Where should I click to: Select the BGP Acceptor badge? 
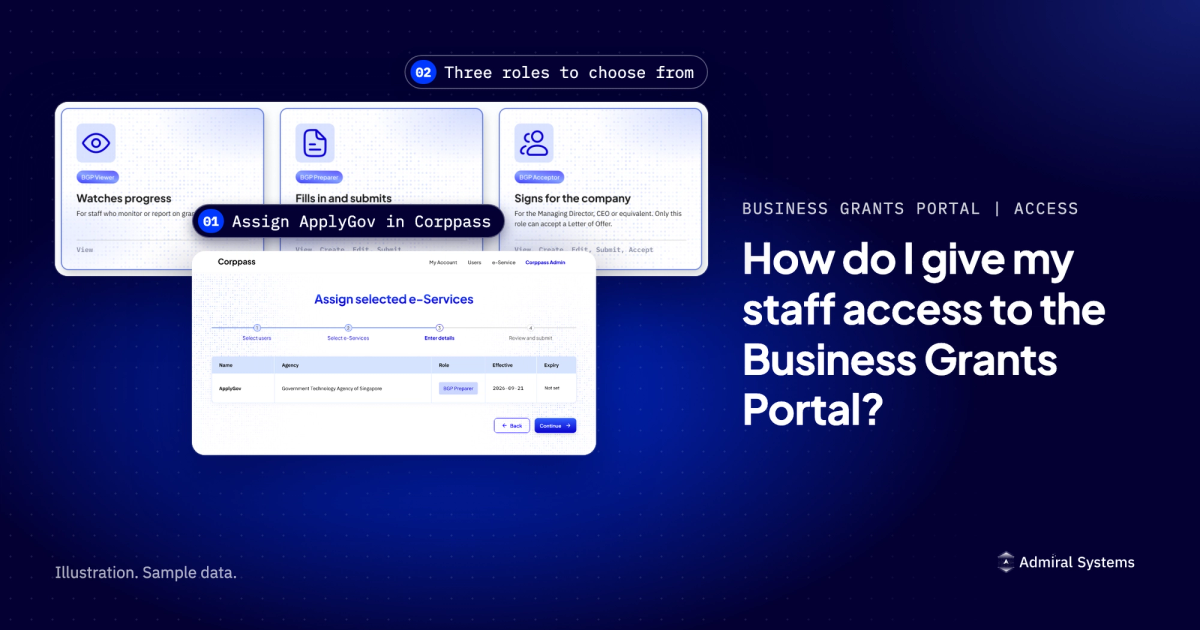tap(538, 177)
